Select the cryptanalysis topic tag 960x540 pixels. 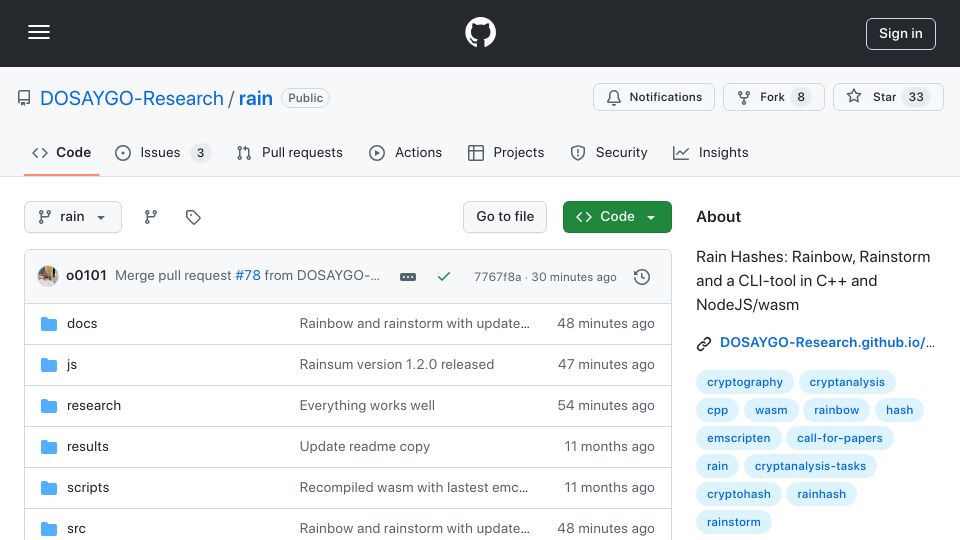pyautogui.click(x=847, y=382)
